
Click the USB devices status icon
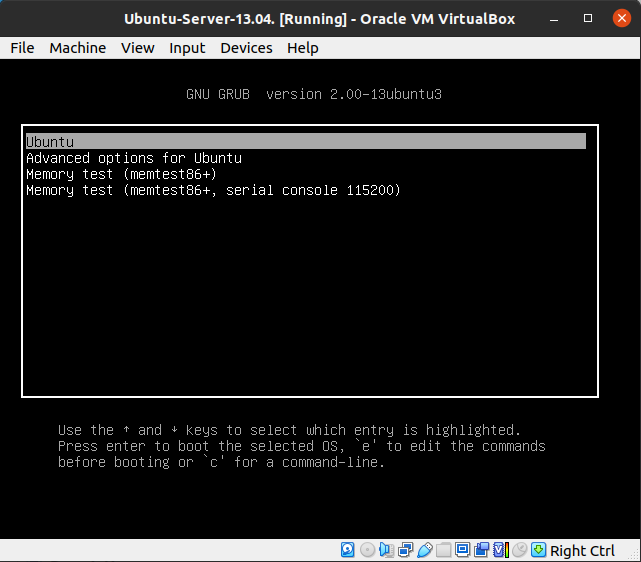pyautogui.click(x=424, y=550)
